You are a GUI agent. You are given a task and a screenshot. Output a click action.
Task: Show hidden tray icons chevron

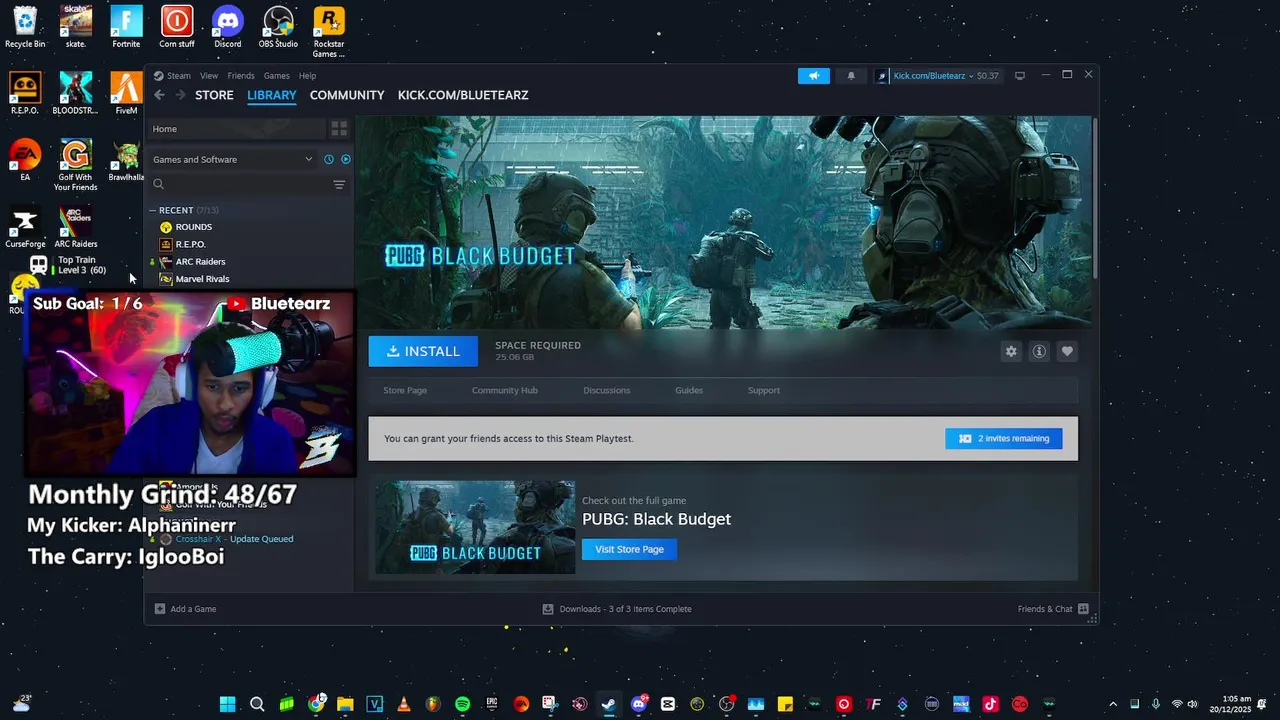point(1112,704)
